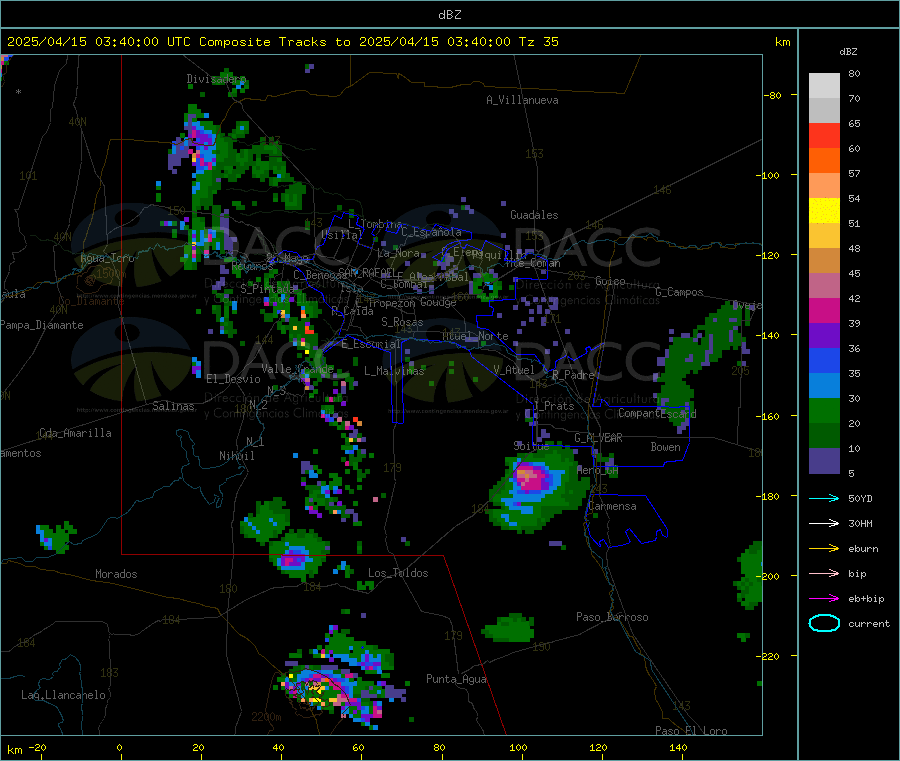
Task: Click the Paso_Barroso place label
Action: (612, 617)
